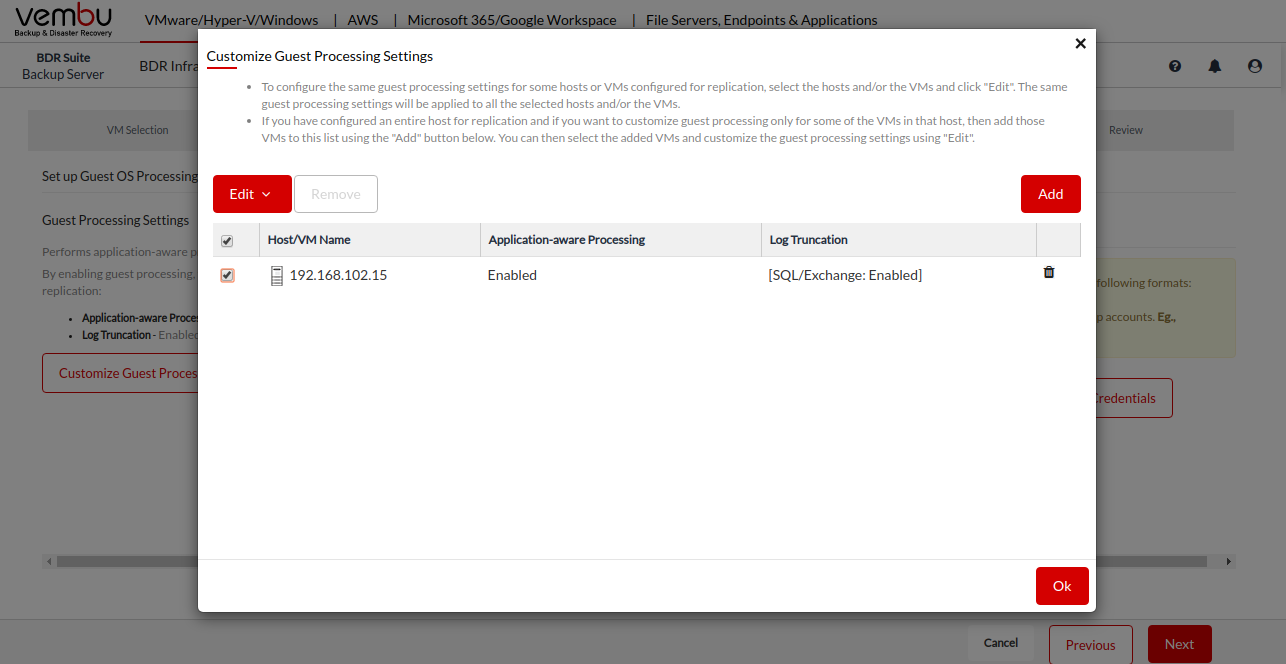Viewport: 1286px width, 664px height.
Task: Open the help question mark icon
Action: 1175,66
